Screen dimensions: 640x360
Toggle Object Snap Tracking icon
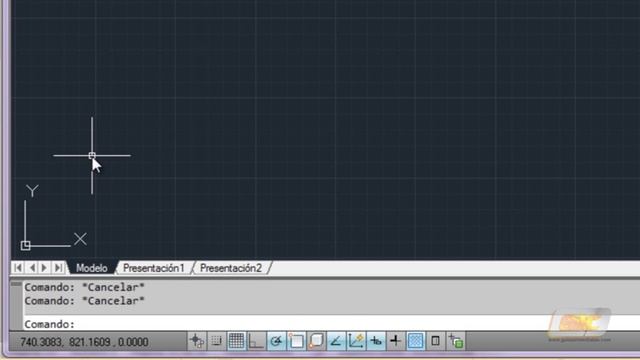tap(336, 341)
